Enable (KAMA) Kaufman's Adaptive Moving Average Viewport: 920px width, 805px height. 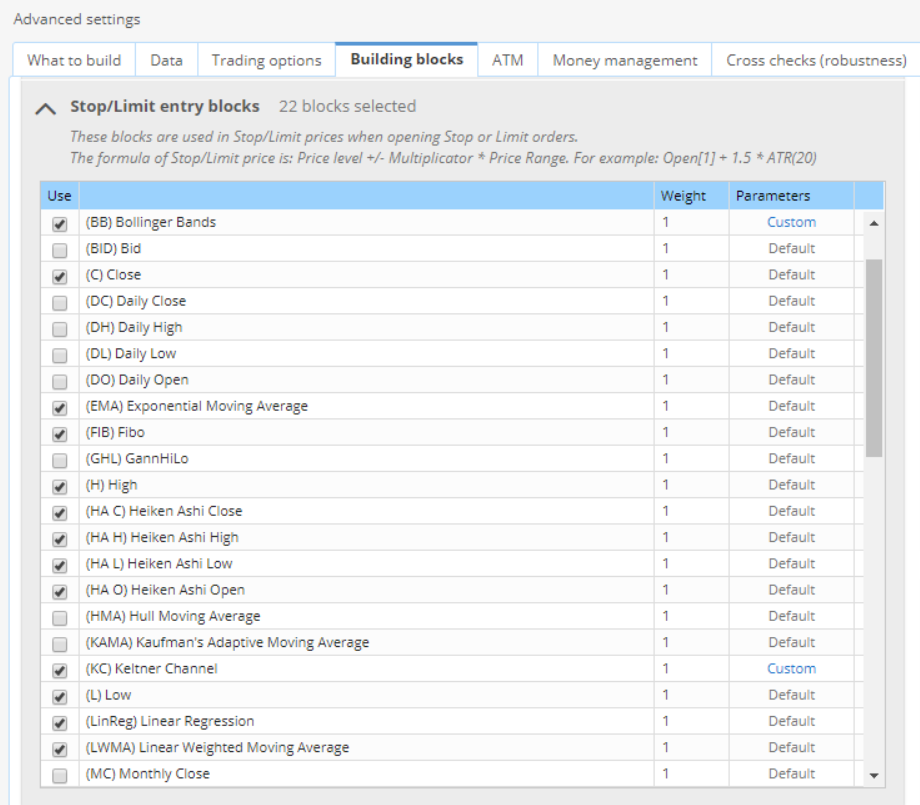[60, 644]
